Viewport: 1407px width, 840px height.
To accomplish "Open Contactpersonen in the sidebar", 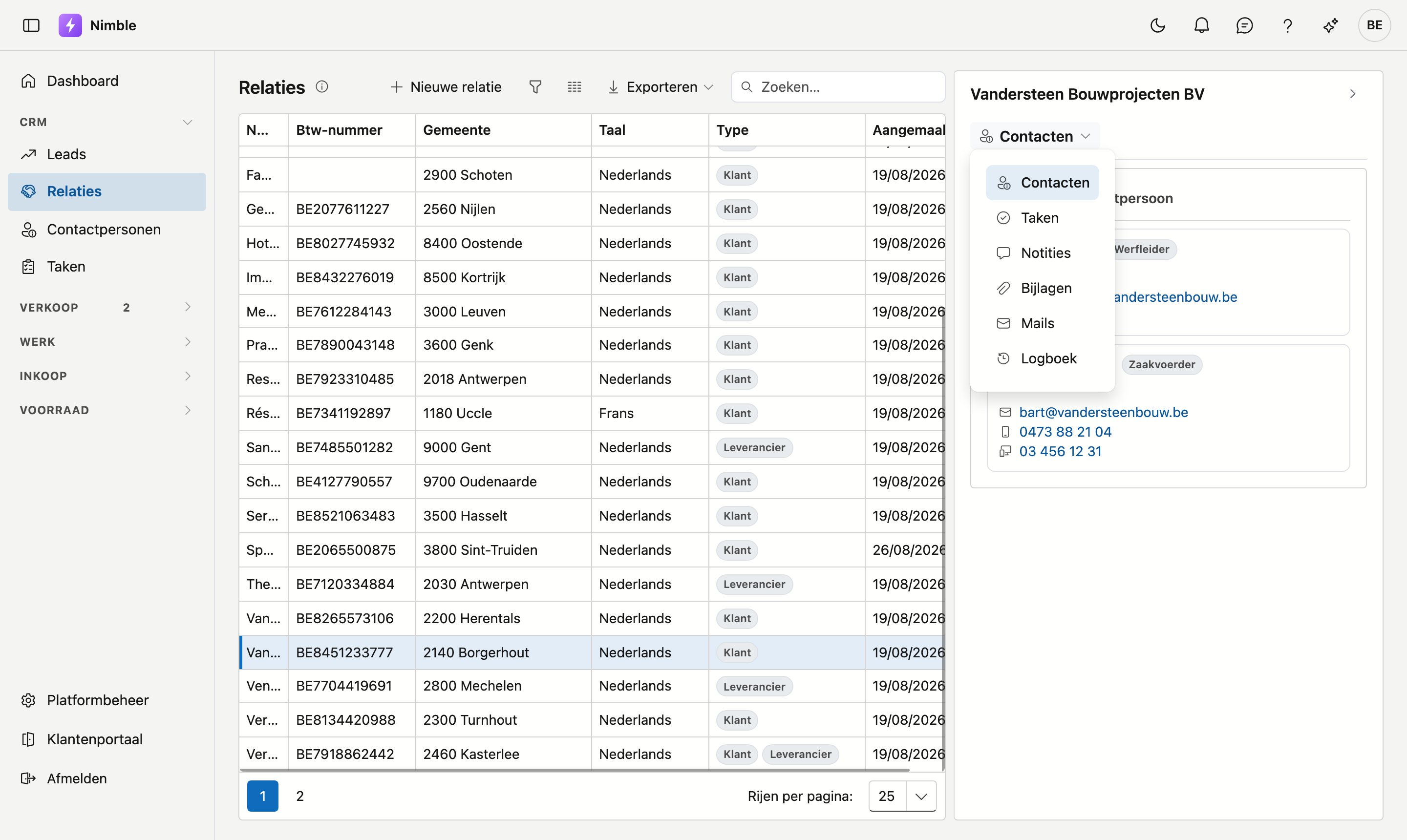I will (x=107, y=229).
